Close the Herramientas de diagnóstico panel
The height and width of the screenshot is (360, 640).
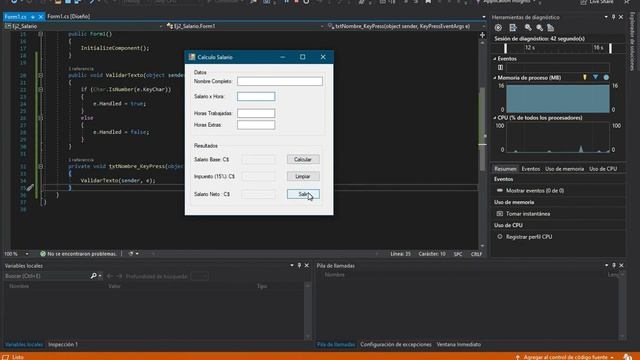(621, 17)
